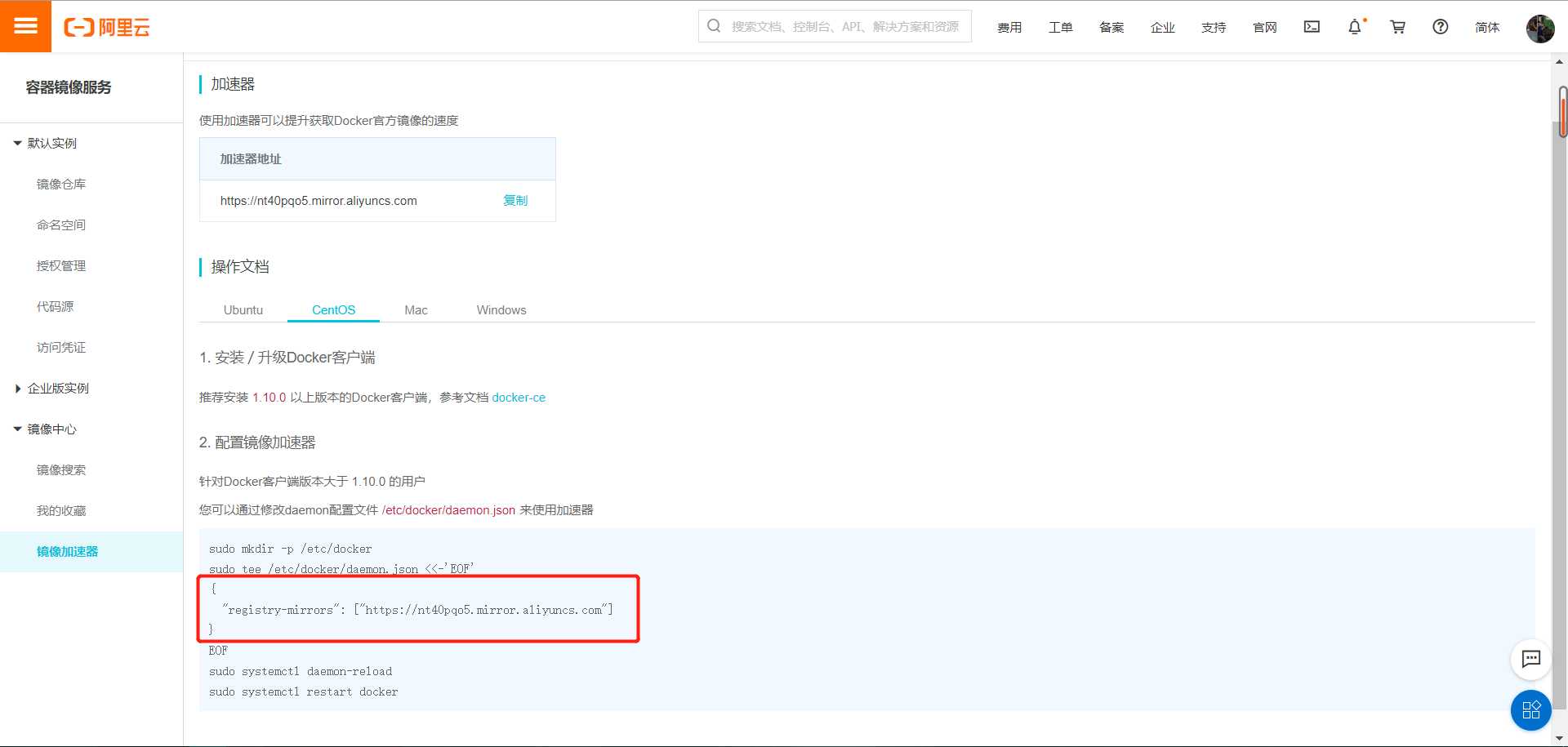Open the docker-ce documentation link

tap(519, 398)
